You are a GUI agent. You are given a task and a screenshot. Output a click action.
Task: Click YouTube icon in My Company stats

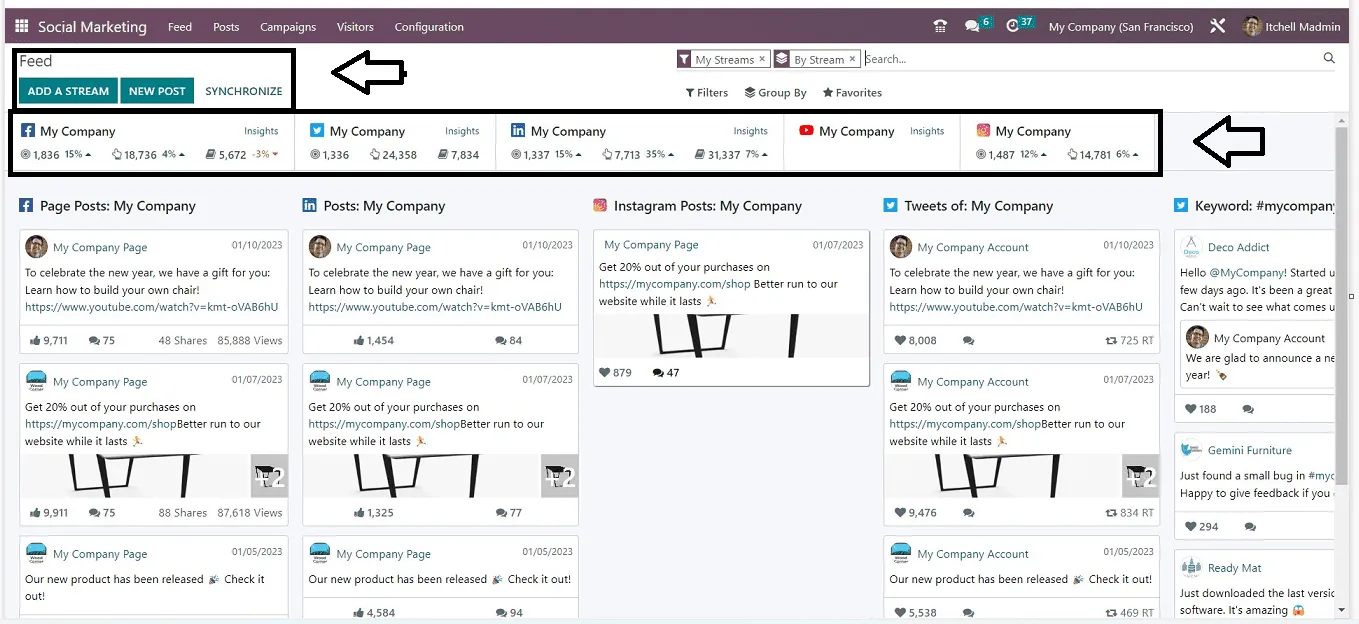(x=806, y=131)
